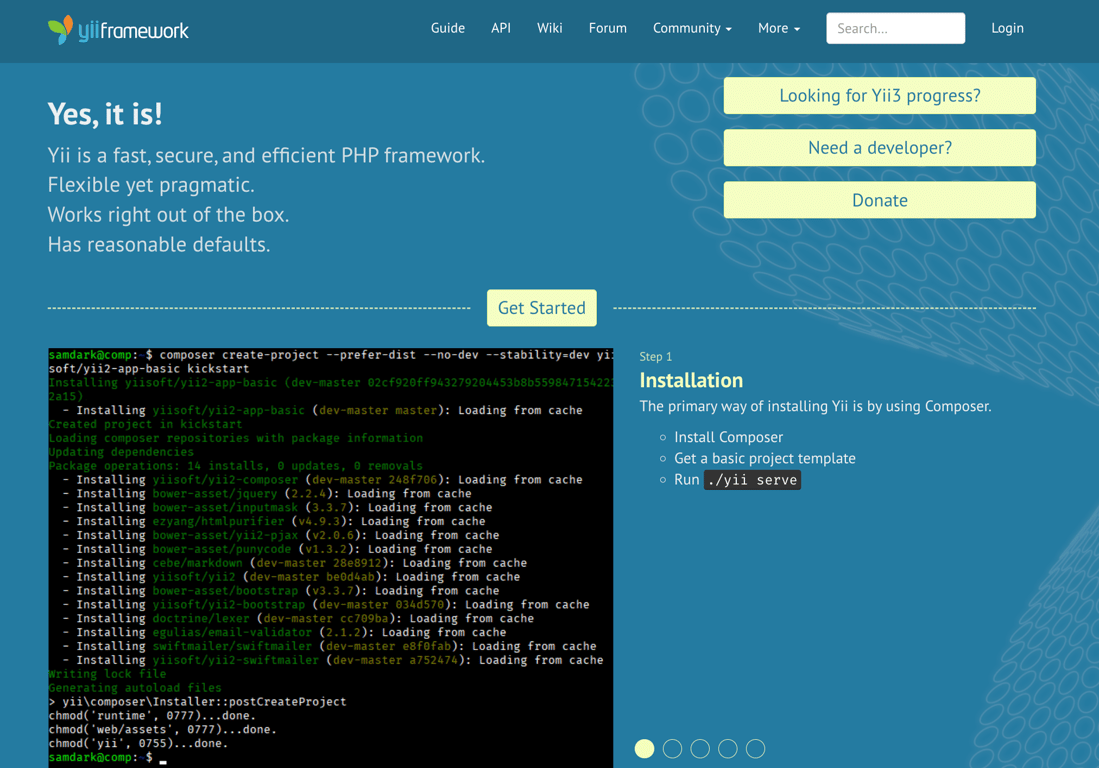Screen dimensions: 1099x768
Task: Click the Yii framework logo
Action: pyautogui.click(x=118, y=30)
